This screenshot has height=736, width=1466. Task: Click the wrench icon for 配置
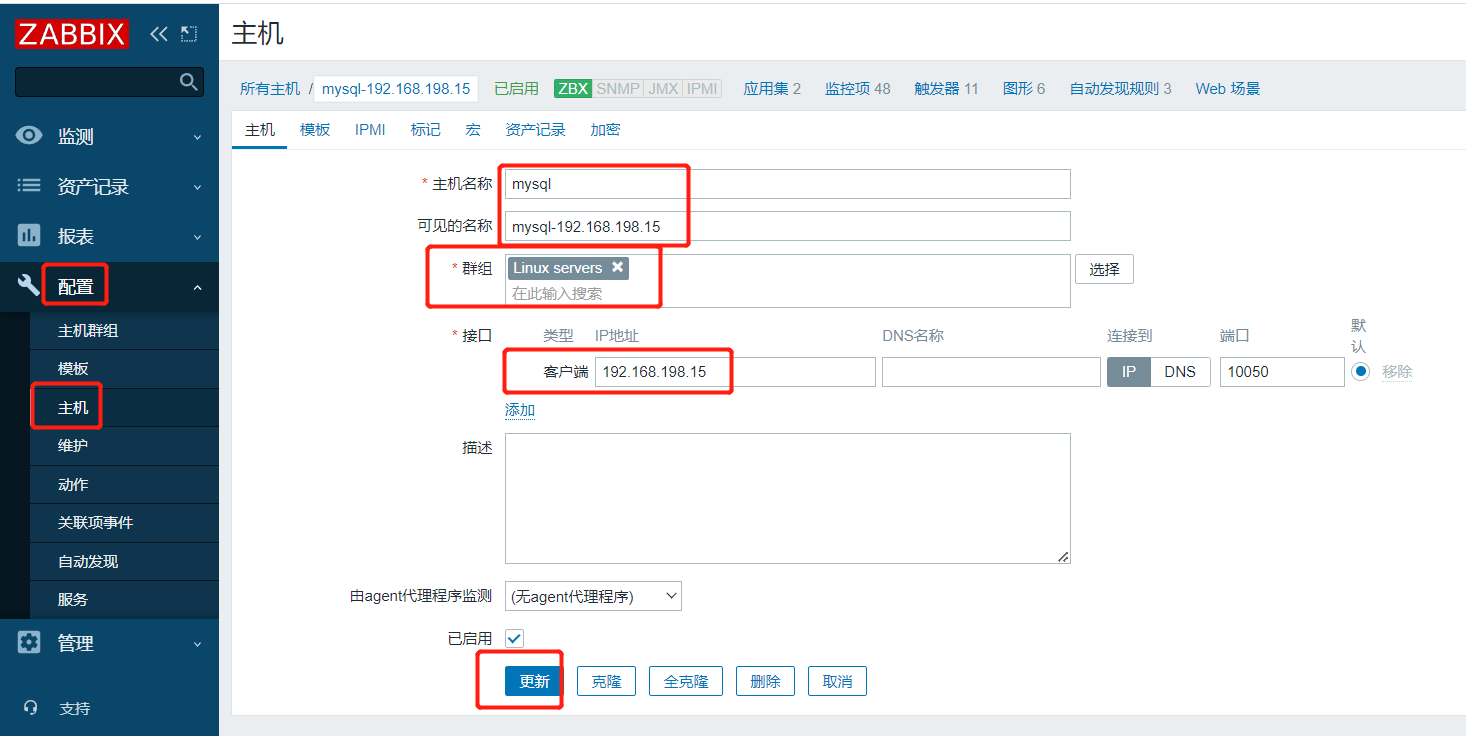click(30, 286)
